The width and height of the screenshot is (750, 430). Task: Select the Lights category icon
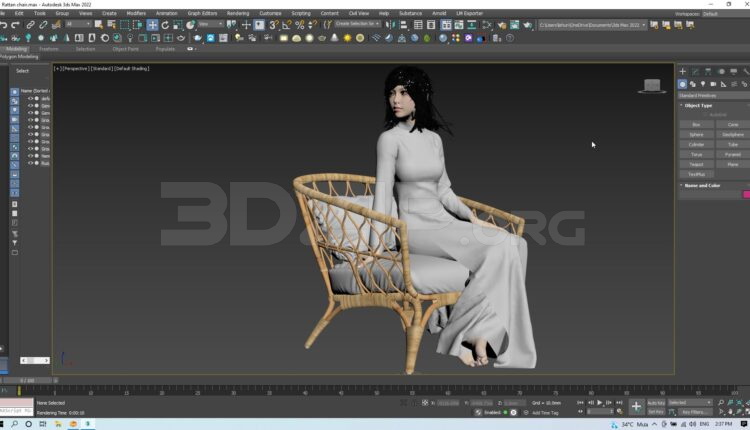[x=703, y=84]
